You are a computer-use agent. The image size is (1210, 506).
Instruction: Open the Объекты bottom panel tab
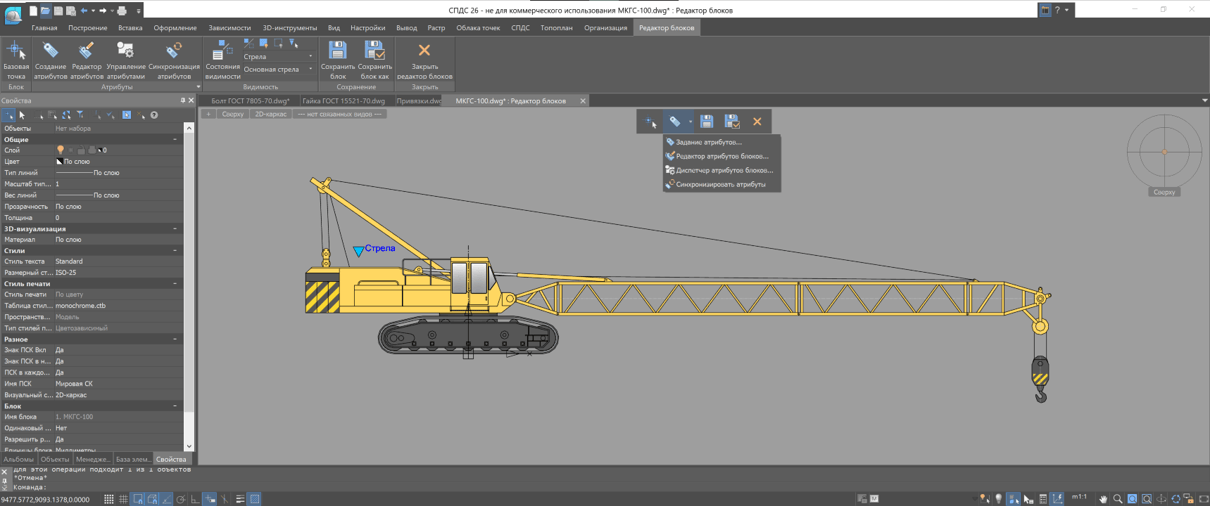(x=55, y=459)
